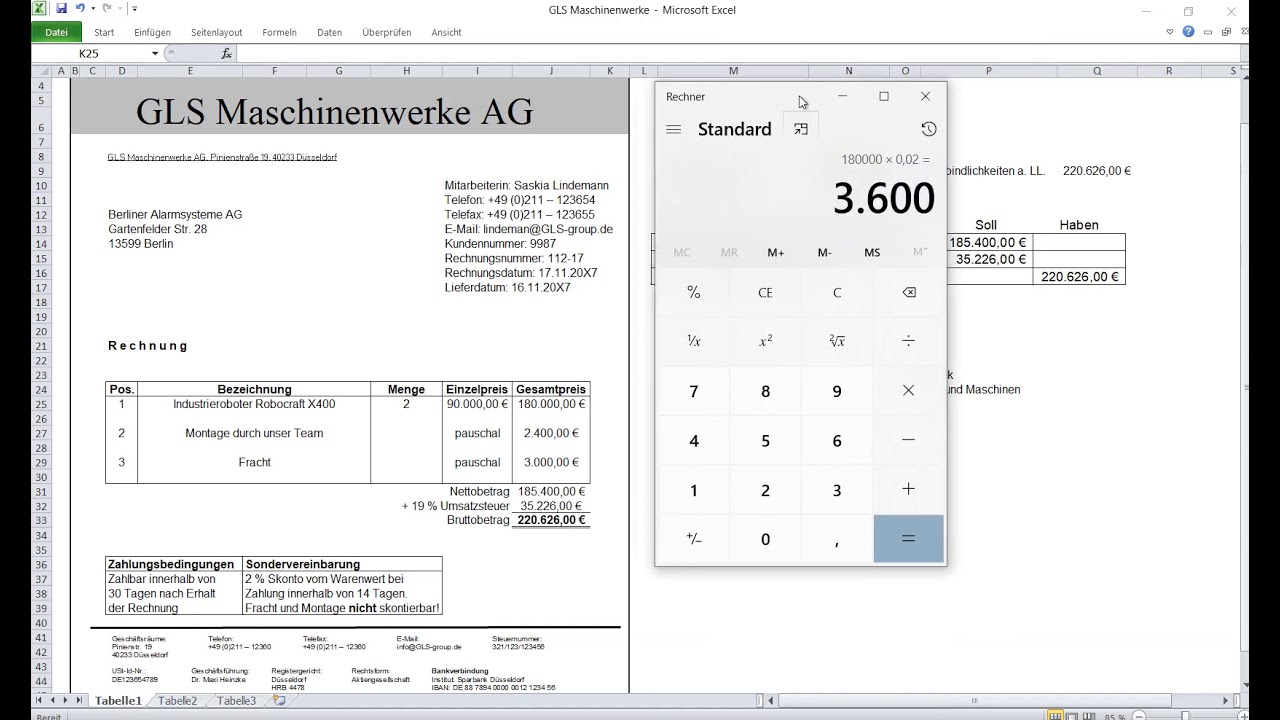Toggle sign with the +/- key
Screen dimensions: 1280x720
pyautogui.click(x=694, y=539)
